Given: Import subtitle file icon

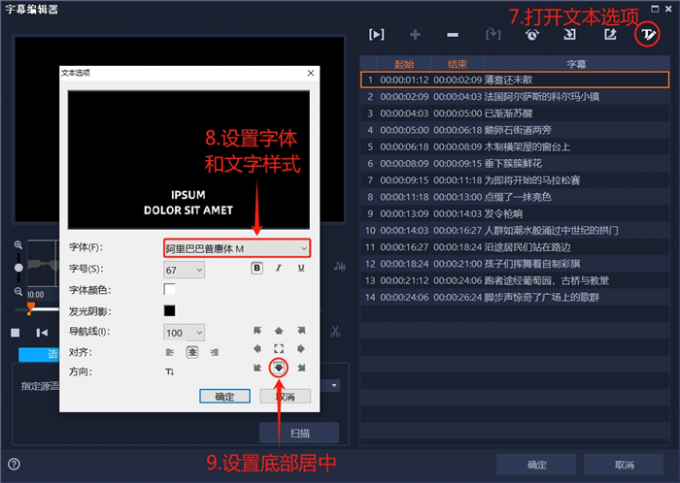Looking at the screenshot, I should 569,34.
